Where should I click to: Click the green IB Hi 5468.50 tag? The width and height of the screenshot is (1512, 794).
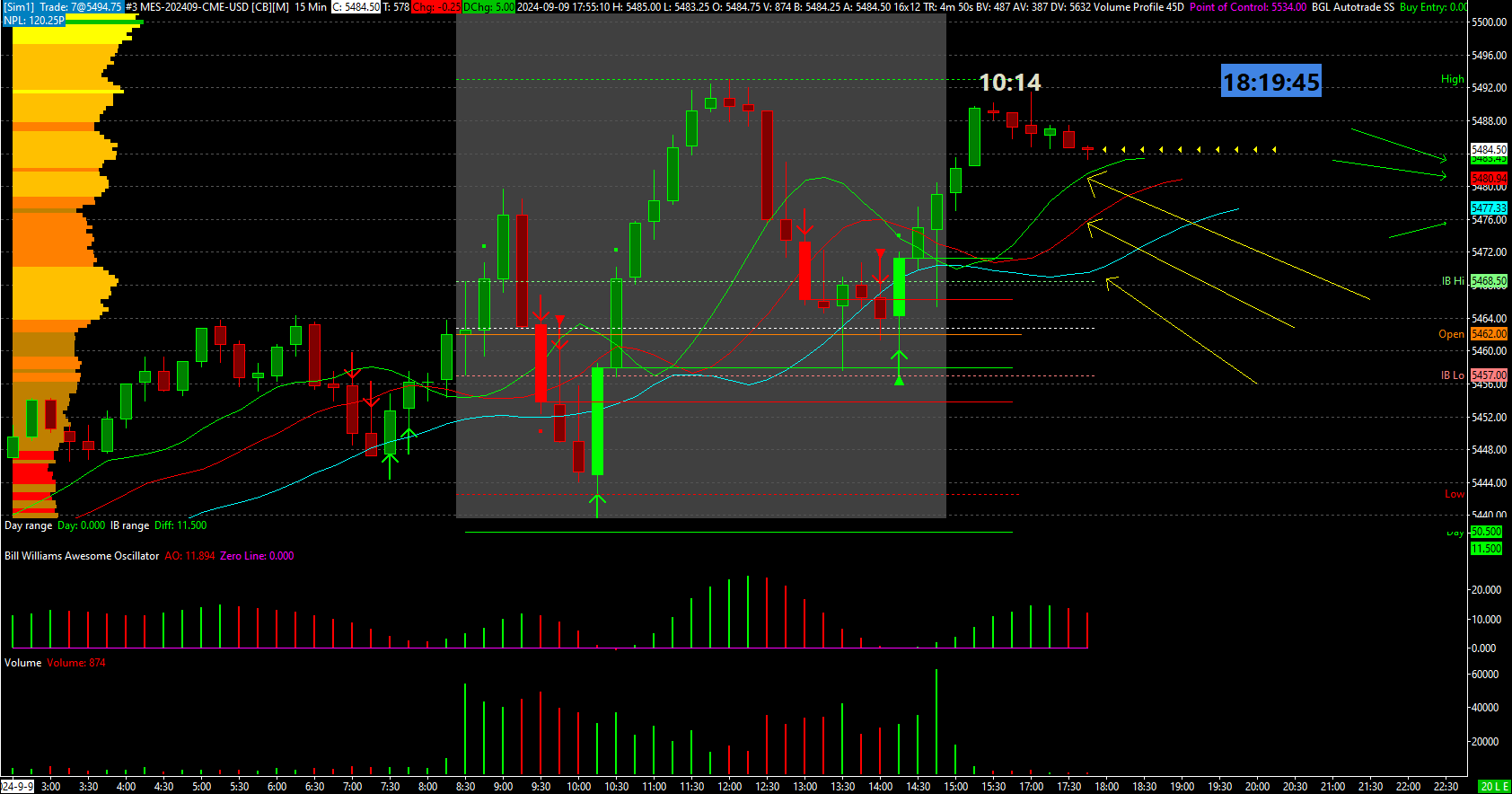pos(1489,281)
